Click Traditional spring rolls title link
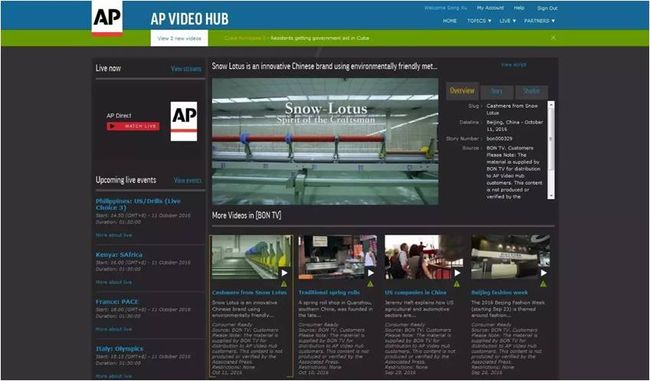 click(x=329, y=293)
